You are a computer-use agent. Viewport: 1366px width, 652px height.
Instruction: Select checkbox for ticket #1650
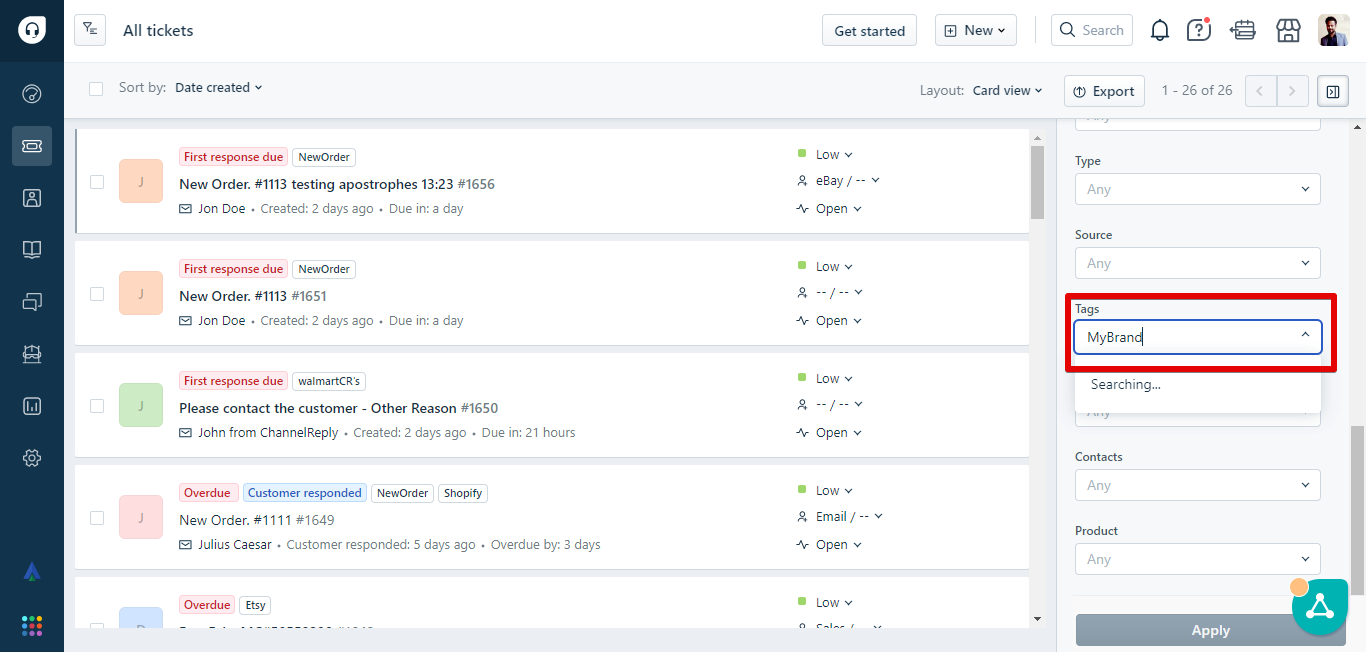coord(97,406)
